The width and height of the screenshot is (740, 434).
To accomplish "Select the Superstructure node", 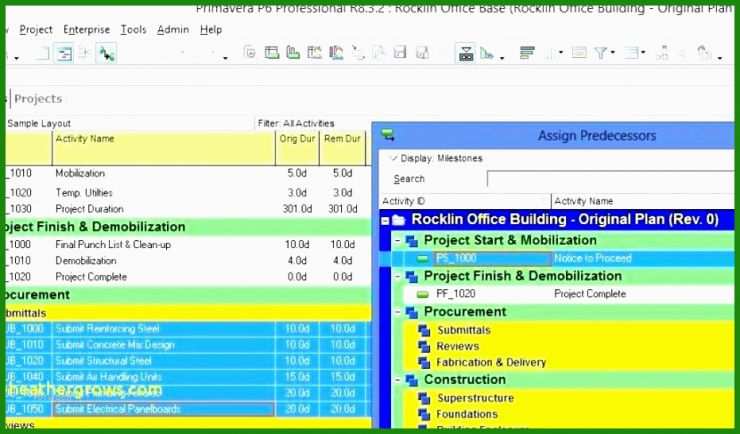I will tap(475, 399).
